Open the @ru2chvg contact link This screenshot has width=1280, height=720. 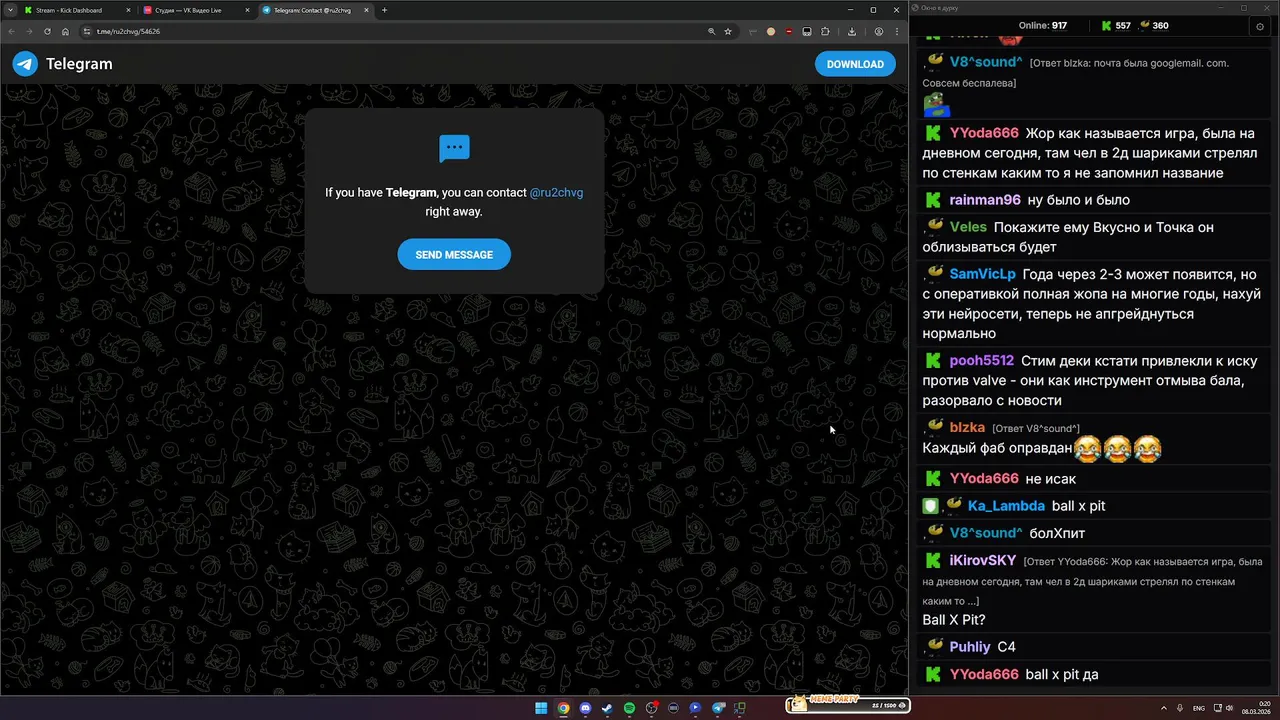(x=556, y=193)
